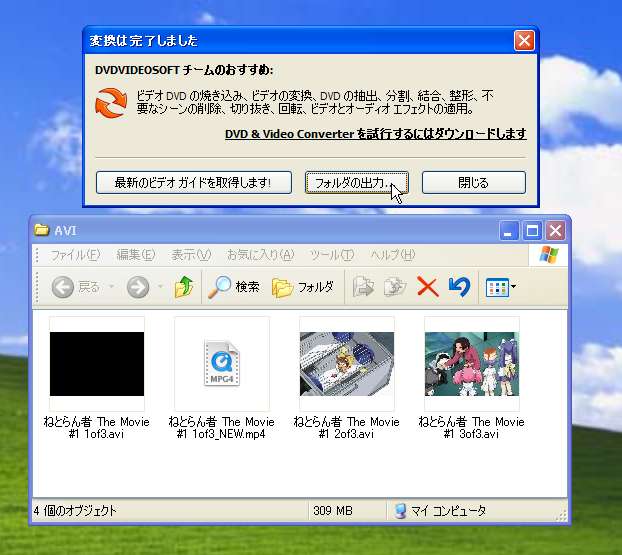The image size is (622, 555).
Task: Click the Forward arrow in AVI window
Action: click(x=138, y=287)
